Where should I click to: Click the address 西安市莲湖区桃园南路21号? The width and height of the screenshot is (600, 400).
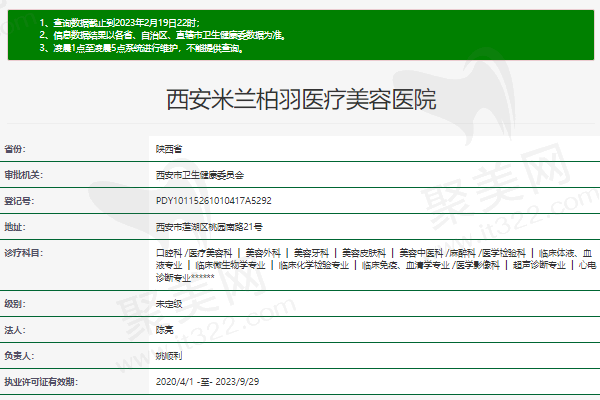(209, 227)
